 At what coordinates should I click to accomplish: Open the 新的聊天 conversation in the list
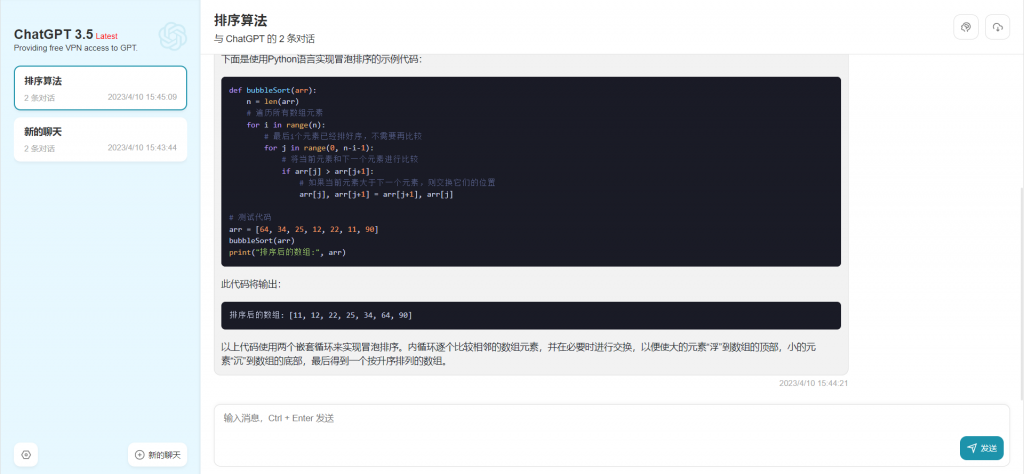101,139
